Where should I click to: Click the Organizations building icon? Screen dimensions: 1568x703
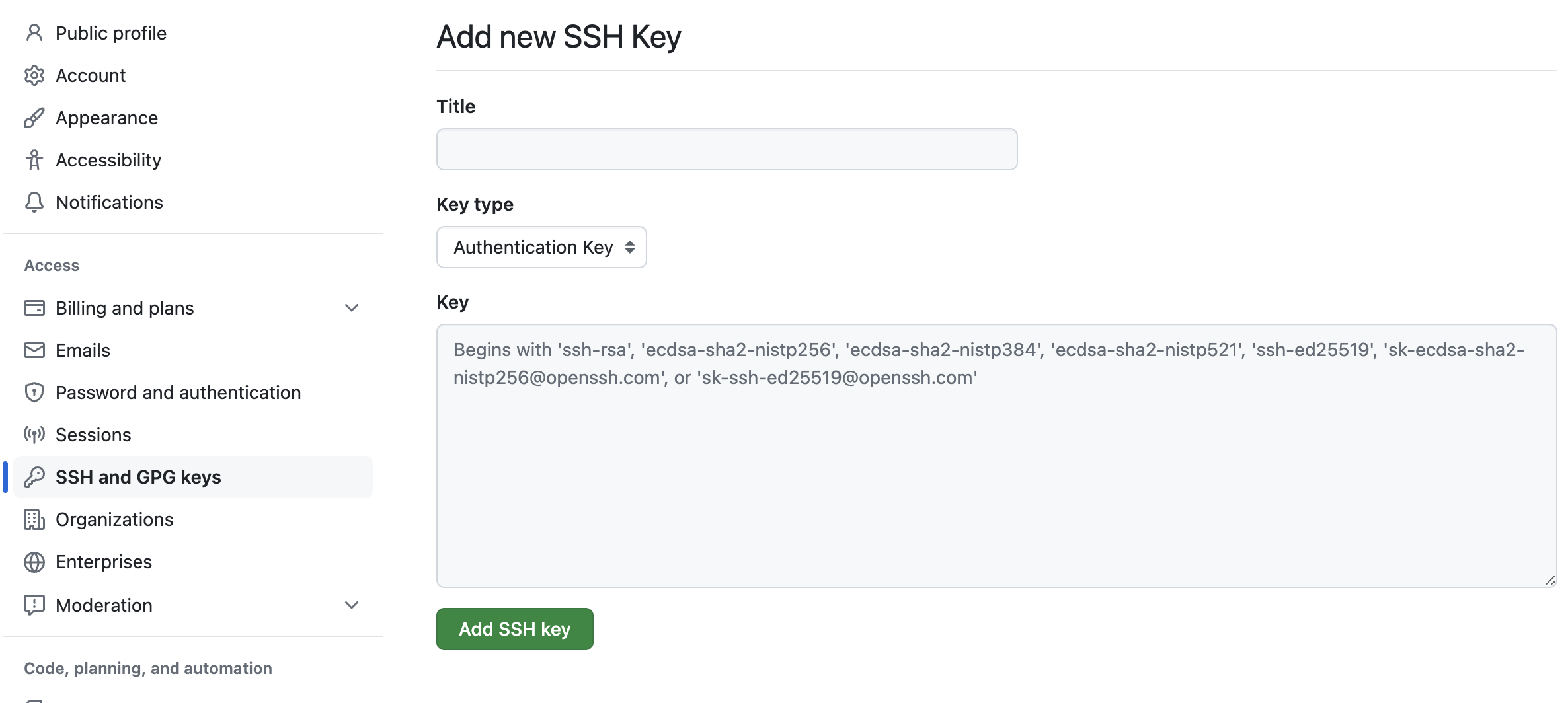pos(34,519)
